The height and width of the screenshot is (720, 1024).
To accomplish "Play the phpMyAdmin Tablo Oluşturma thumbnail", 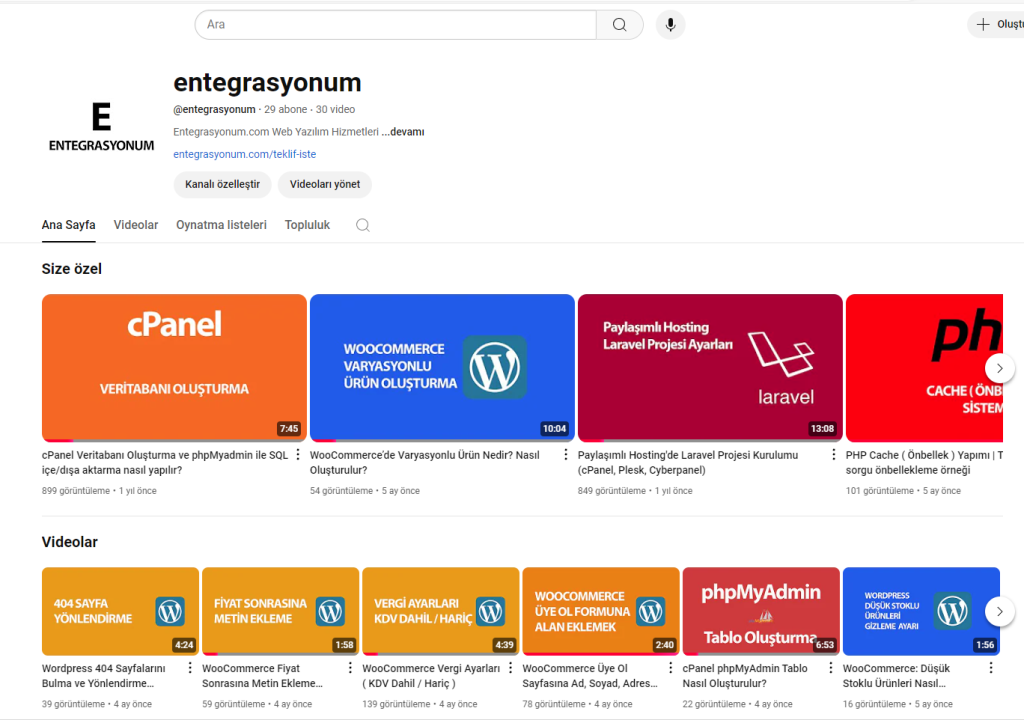I will tap(761, 611).
